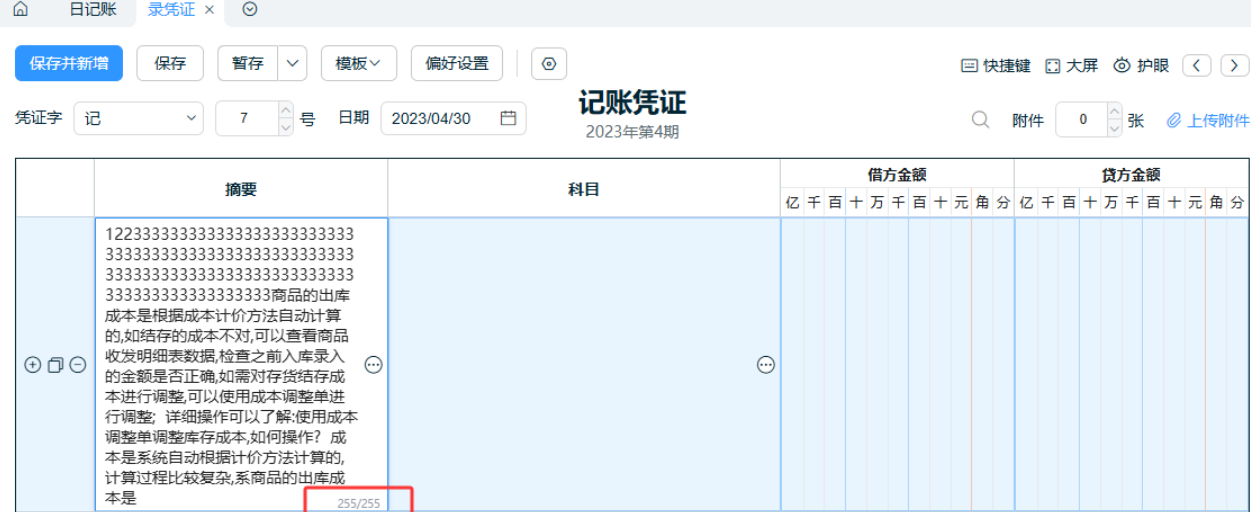Open 偏好设置
Image resolution: width=1251 pixels, height=512 pixels.
coord(457,63)
